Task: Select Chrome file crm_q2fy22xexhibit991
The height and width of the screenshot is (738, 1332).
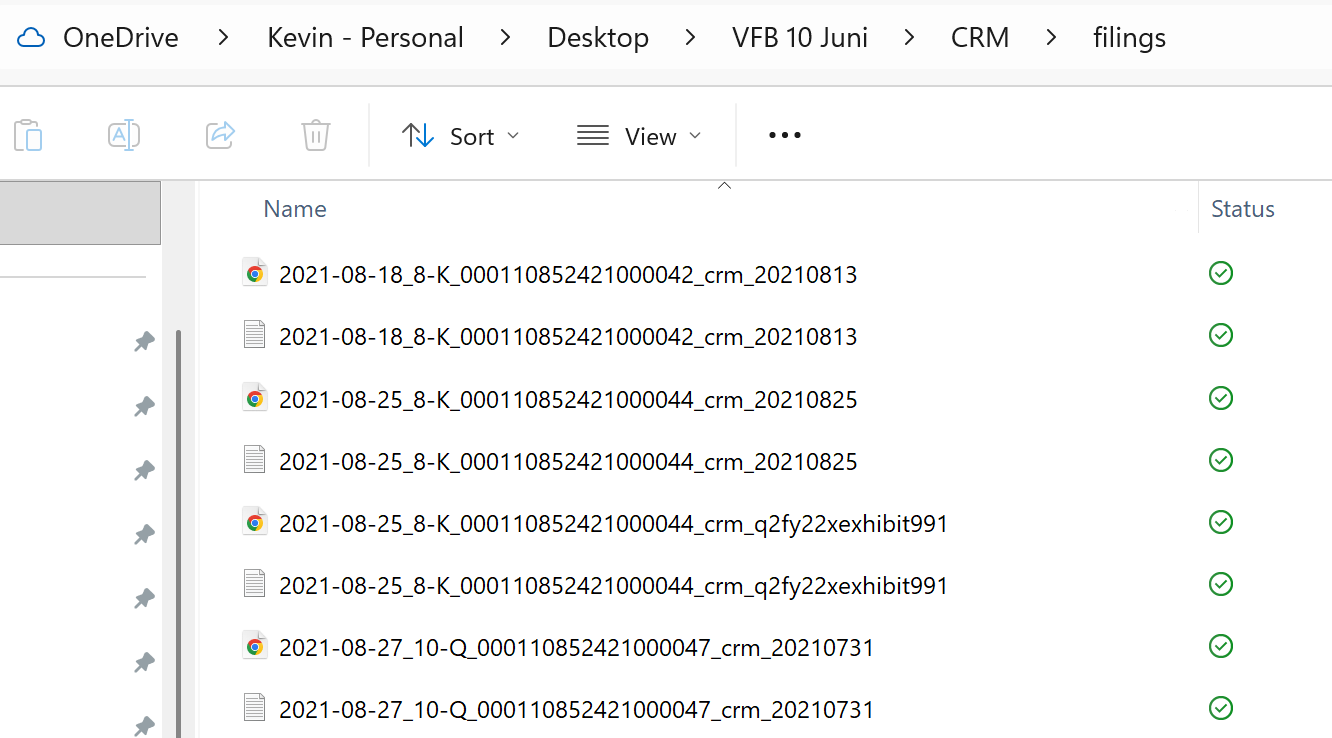Action: coord(596,523)
